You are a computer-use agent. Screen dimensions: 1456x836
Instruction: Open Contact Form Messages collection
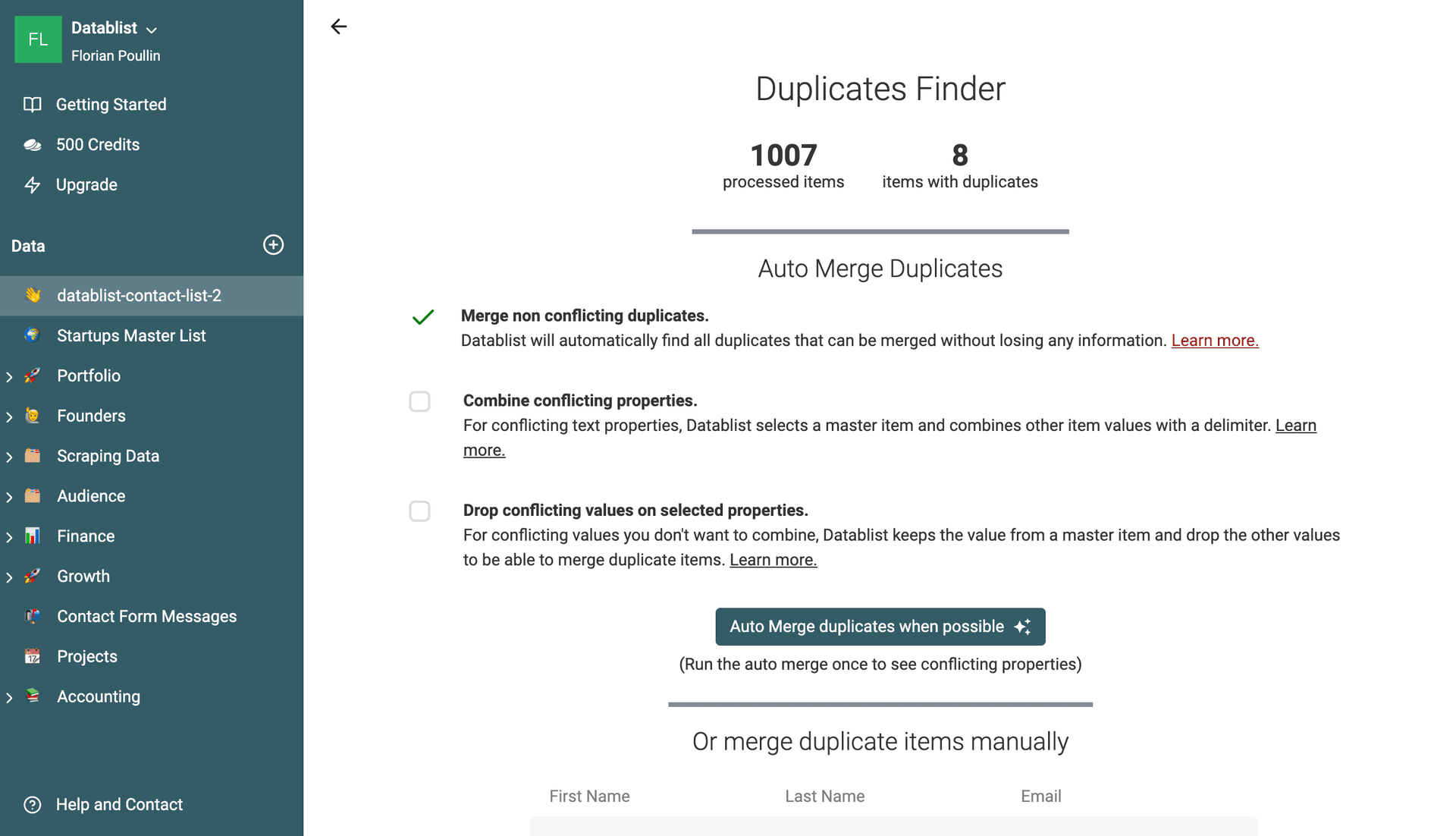click(146, 617)
